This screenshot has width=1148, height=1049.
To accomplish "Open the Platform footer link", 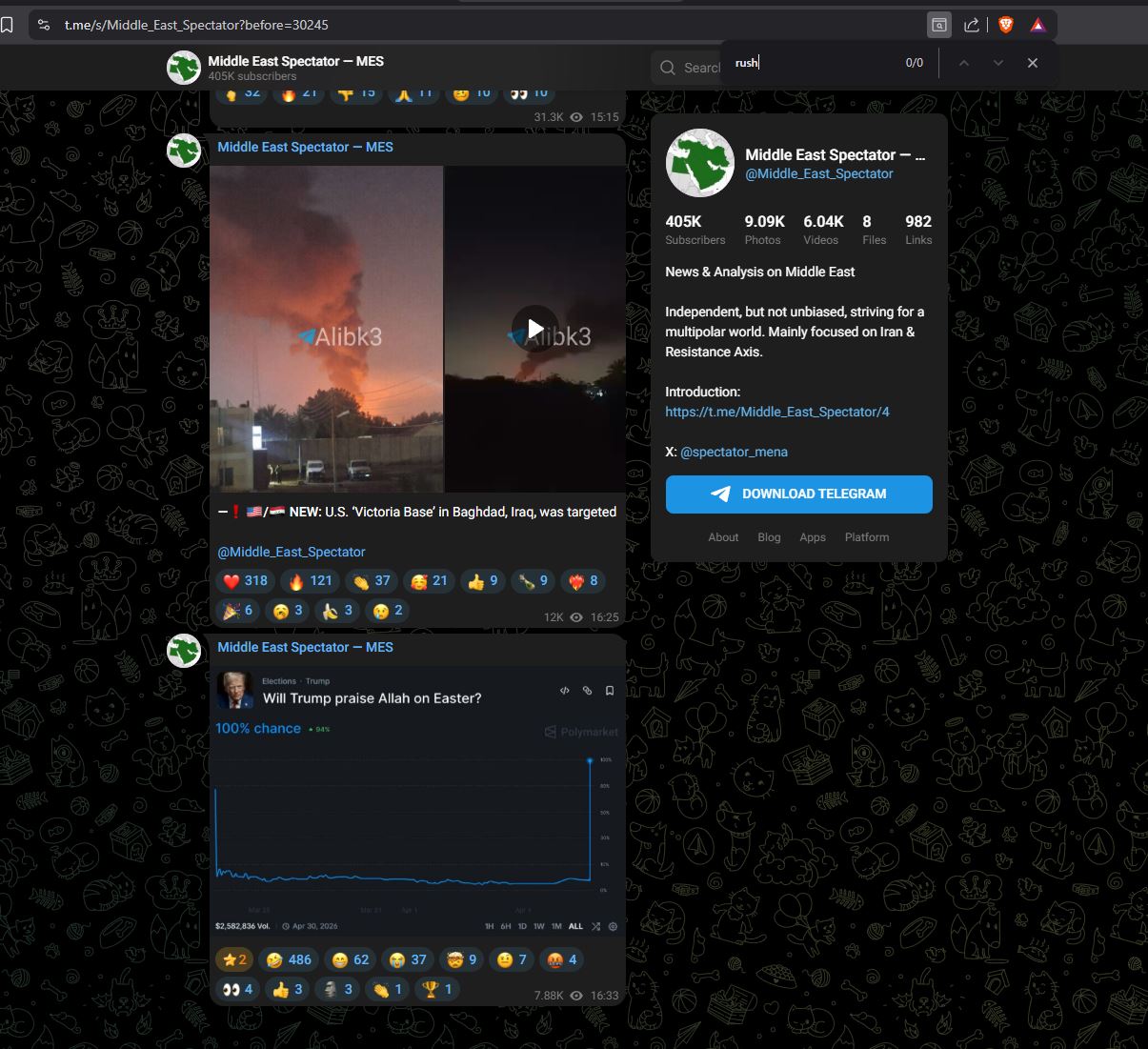I will (867, 537).
